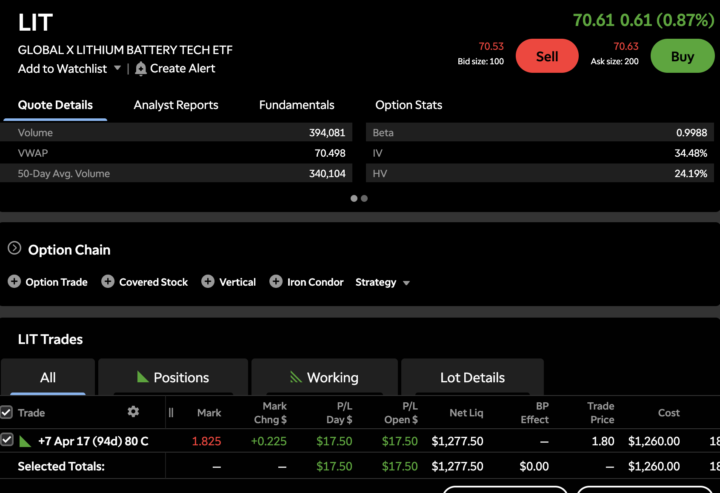The width and height of the screenshot is (720, 493).
Task: Click the plus icon beside Option Trade
Action: click(x=14, y=282)
